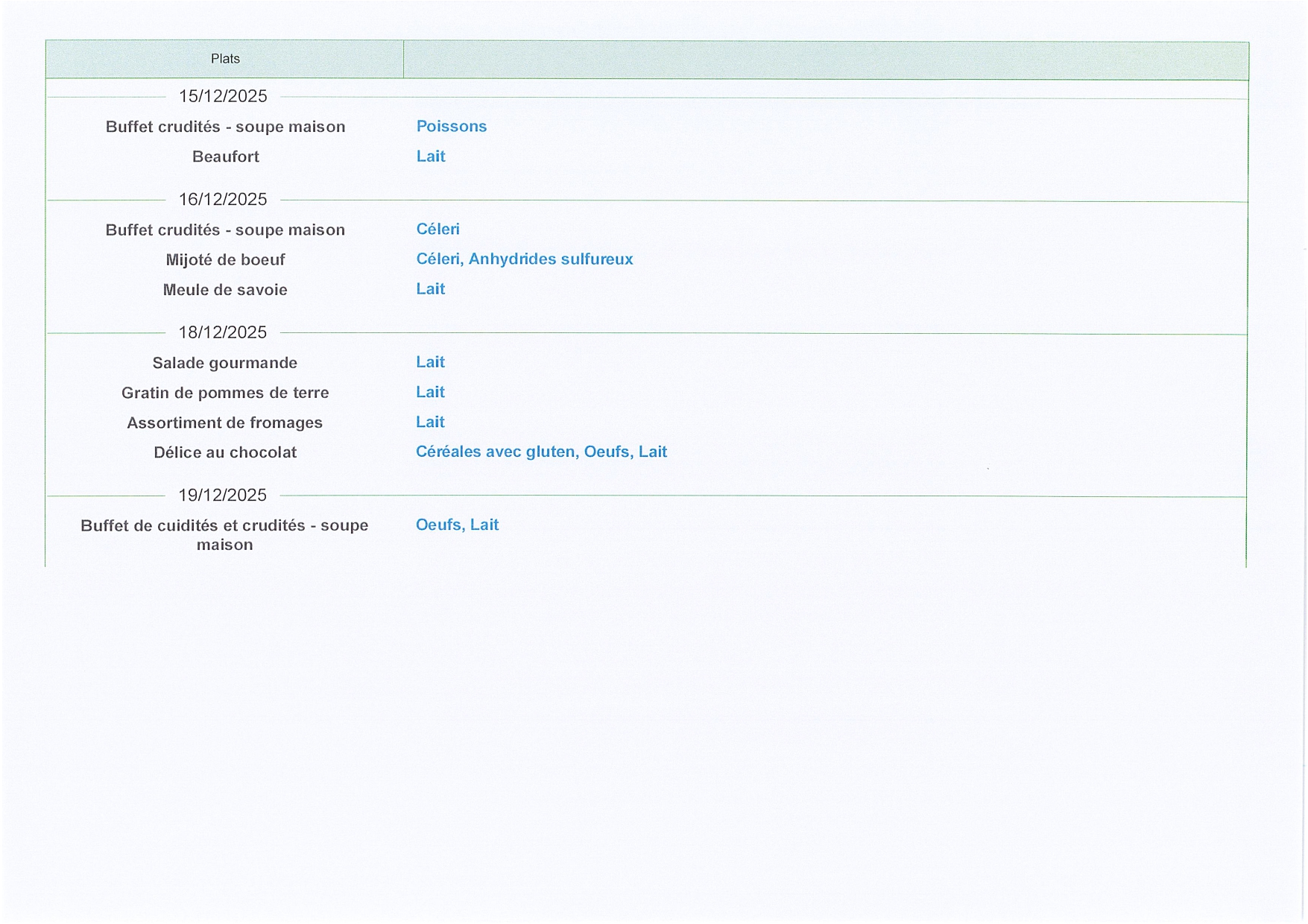Open the "Poissons" allergen link

[451, 126]
